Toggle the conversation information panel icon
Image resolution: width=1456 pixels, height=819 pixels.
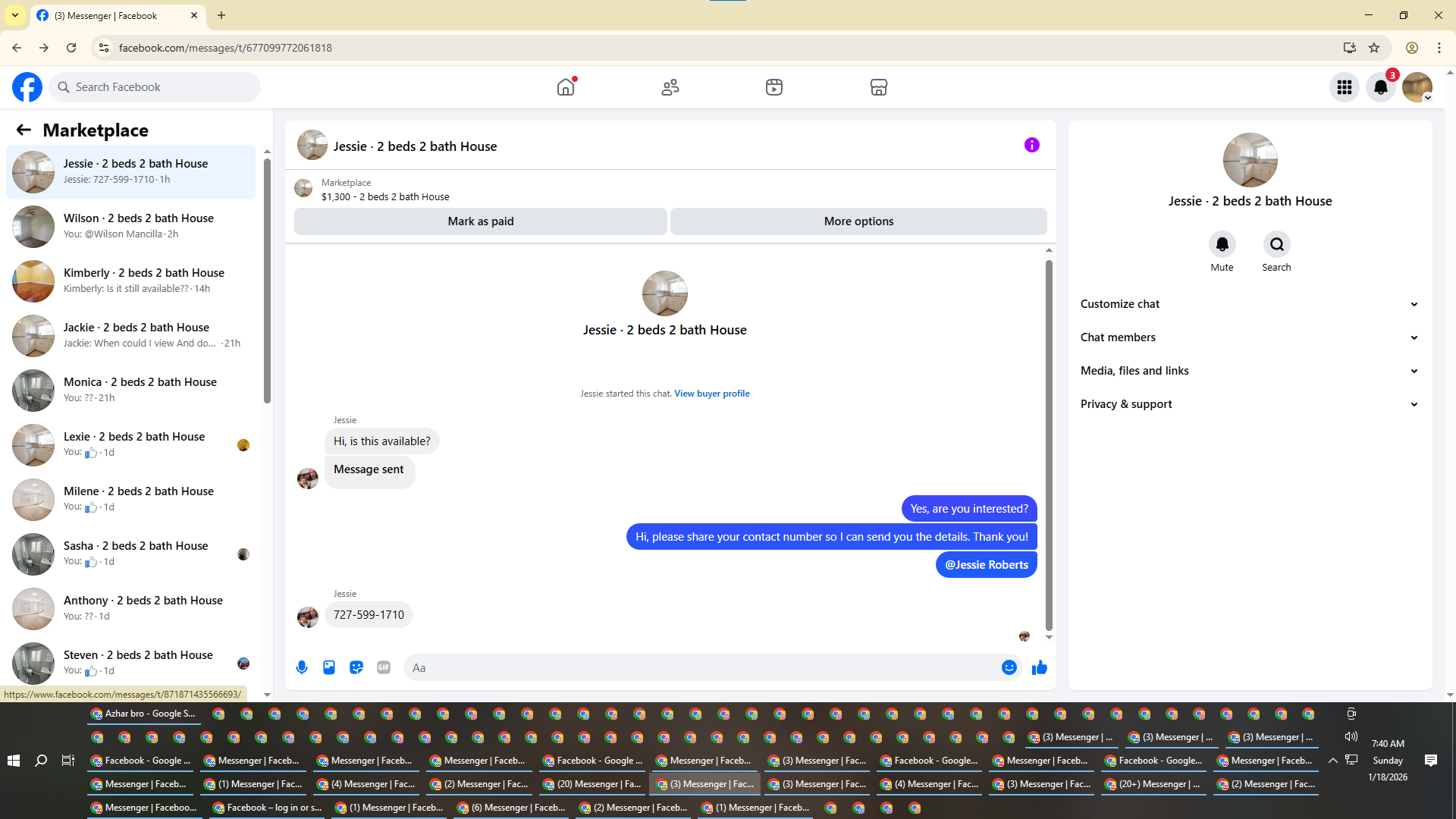[1031, 145]
